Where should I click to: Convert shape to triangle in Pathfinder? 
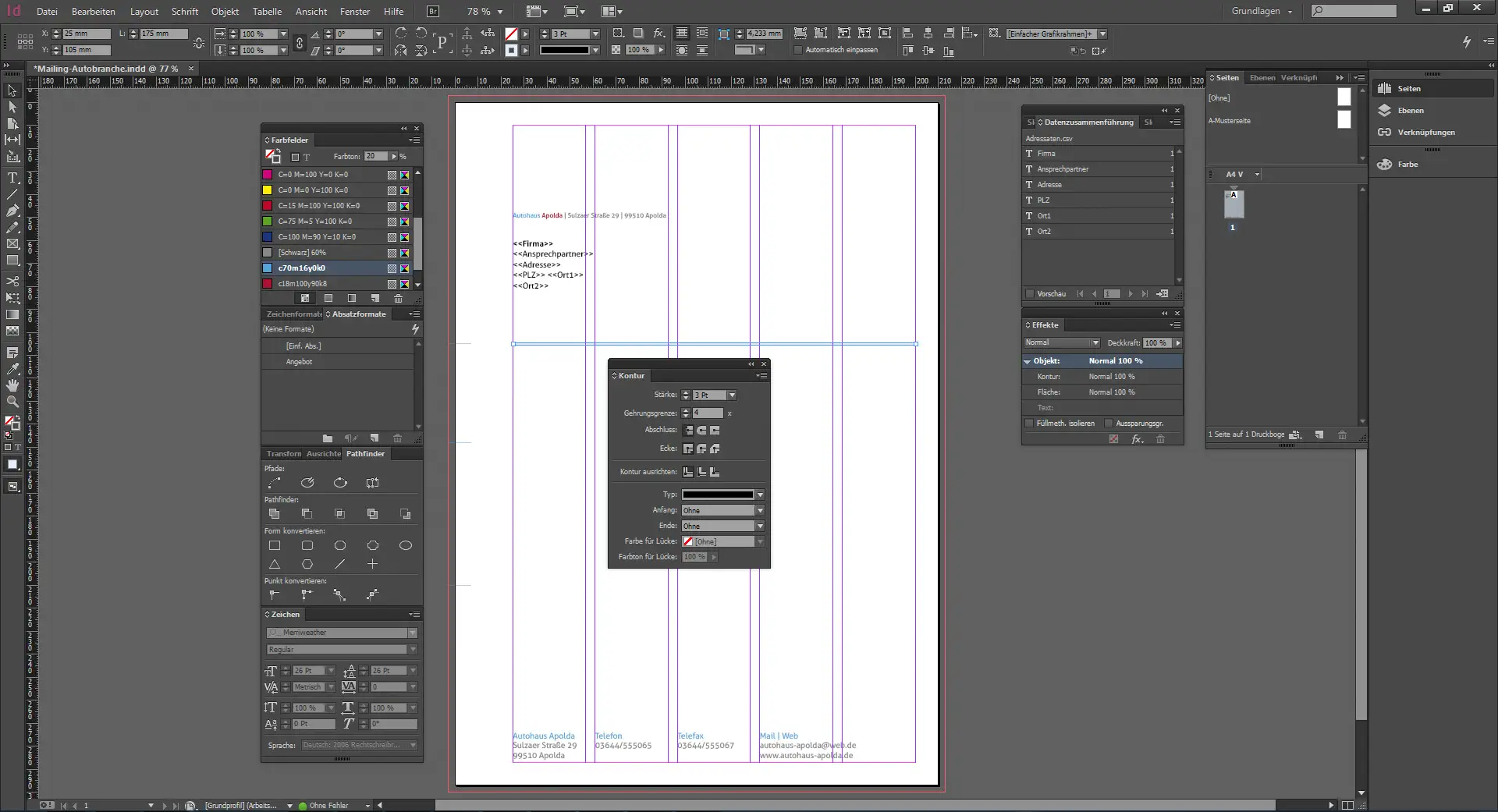(275, 564)
